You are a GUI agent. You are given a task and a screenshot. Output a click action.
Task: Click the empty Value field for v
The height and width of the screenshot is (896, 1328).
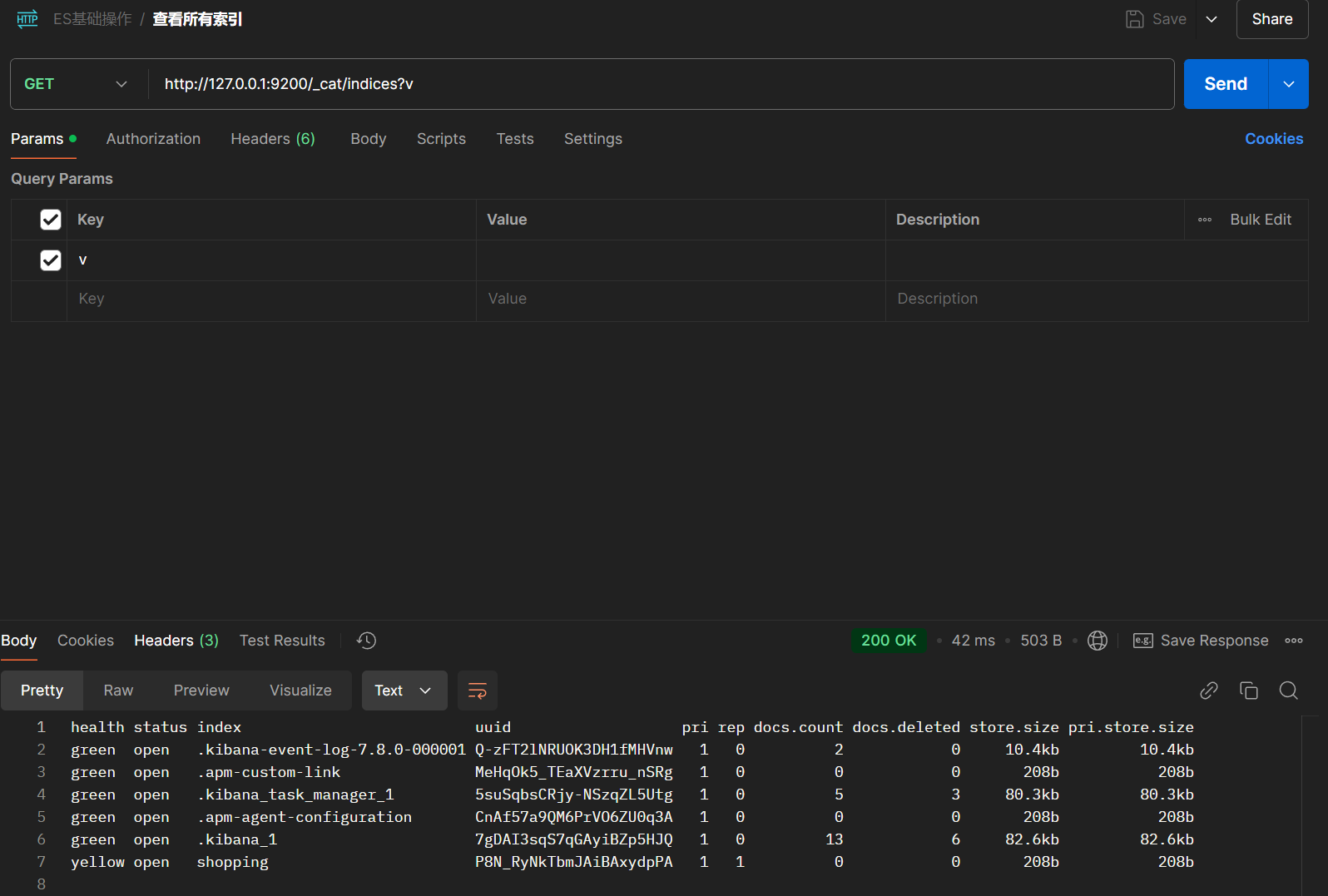681,260
